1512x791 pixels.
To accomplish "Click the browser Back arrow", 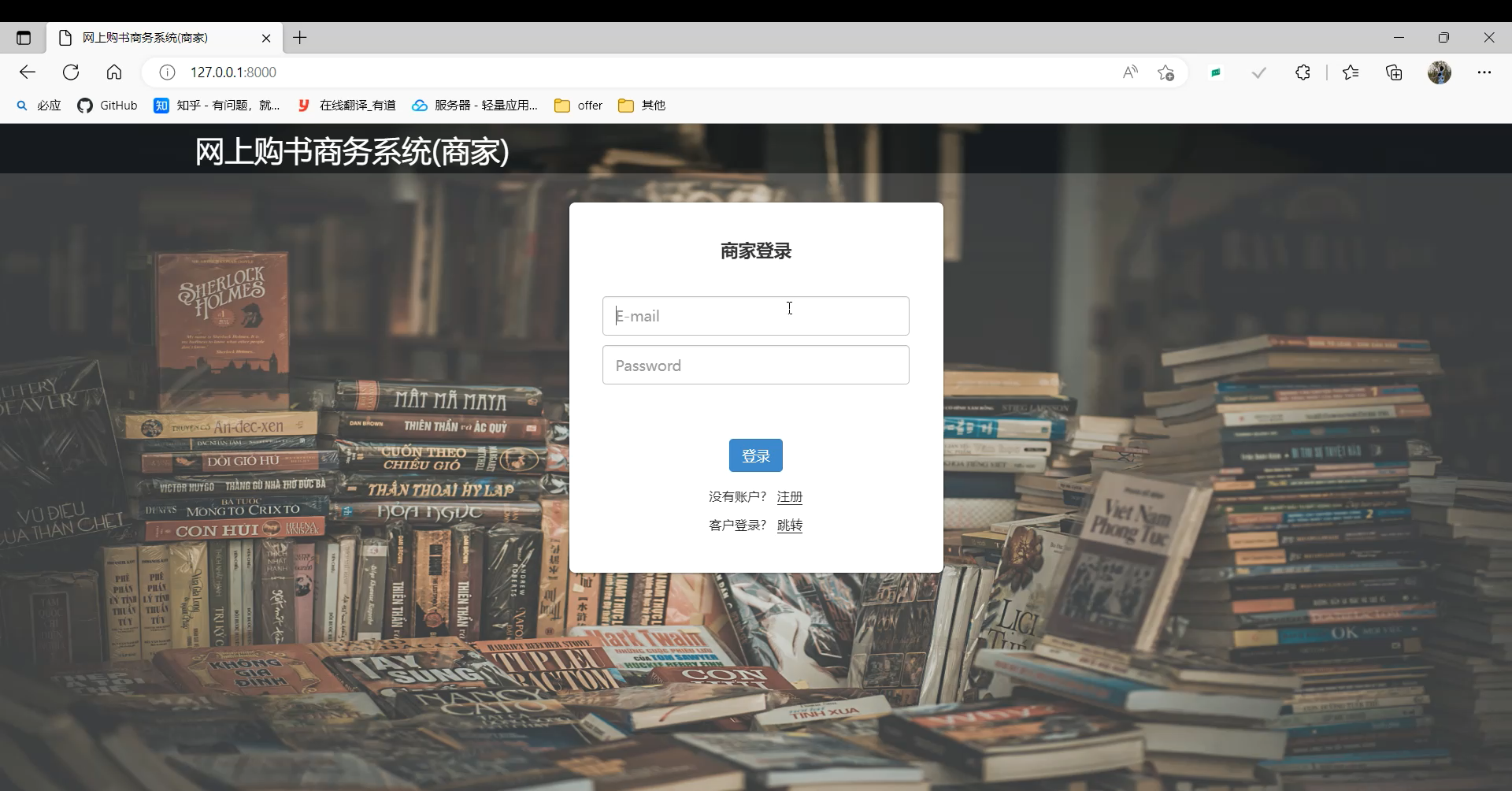I will pos(28,72).
